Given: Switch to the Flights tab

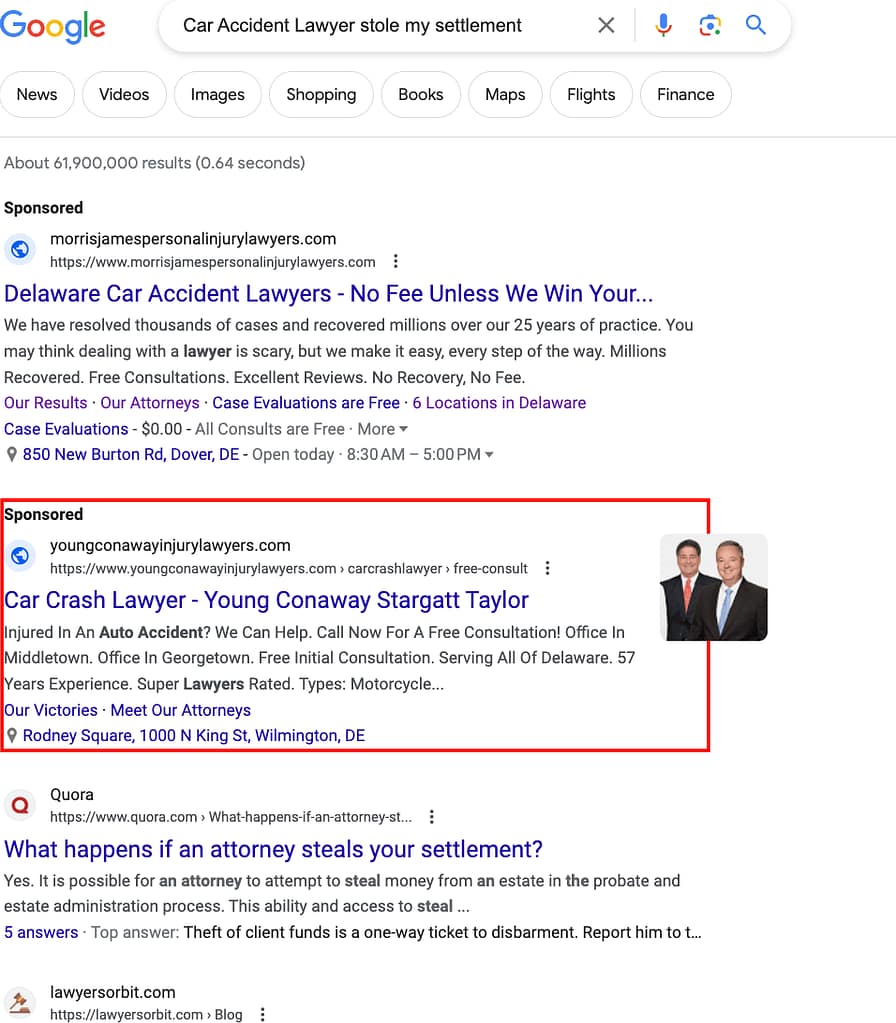Looking at the screenshot, I should 591,95.
